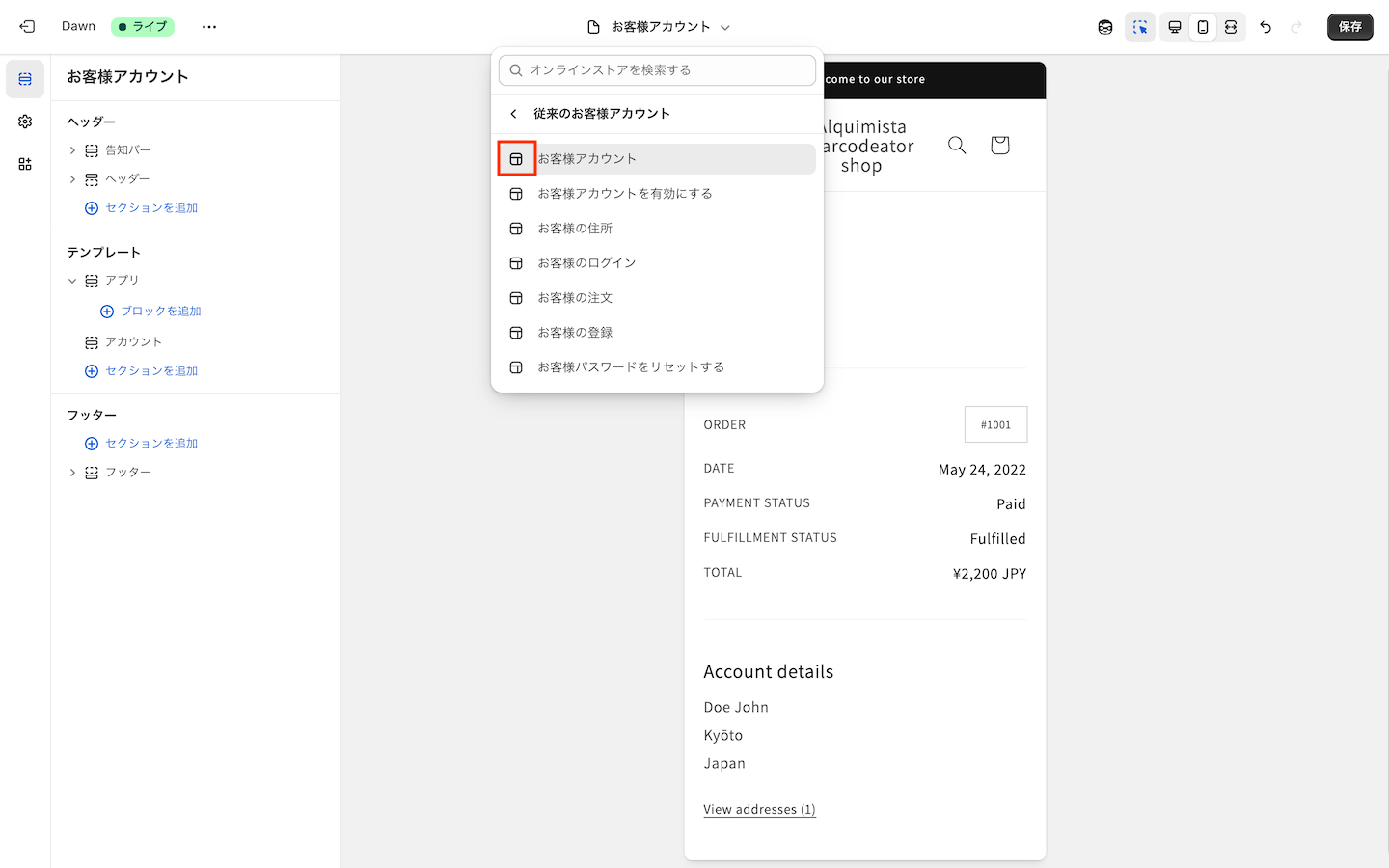Expand the フッター section
This screenshot has height=868, width=1389.
pos(72,473)
